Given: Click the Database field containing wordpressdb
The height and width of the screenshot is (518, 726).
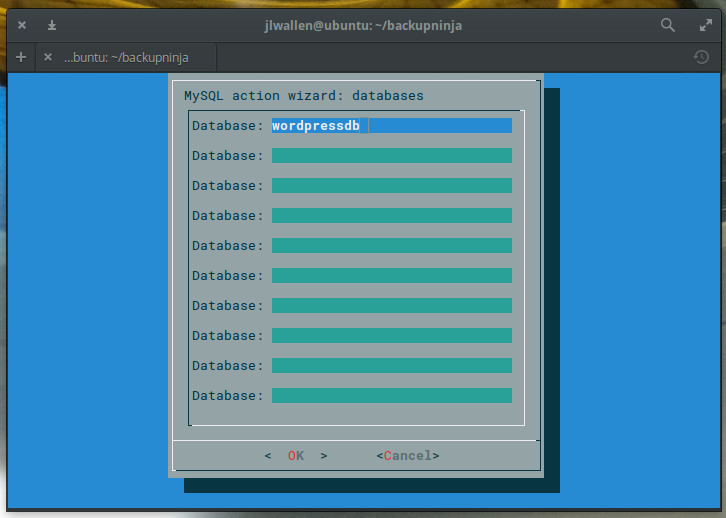Looking at the screenshot, I should point(391,126).
